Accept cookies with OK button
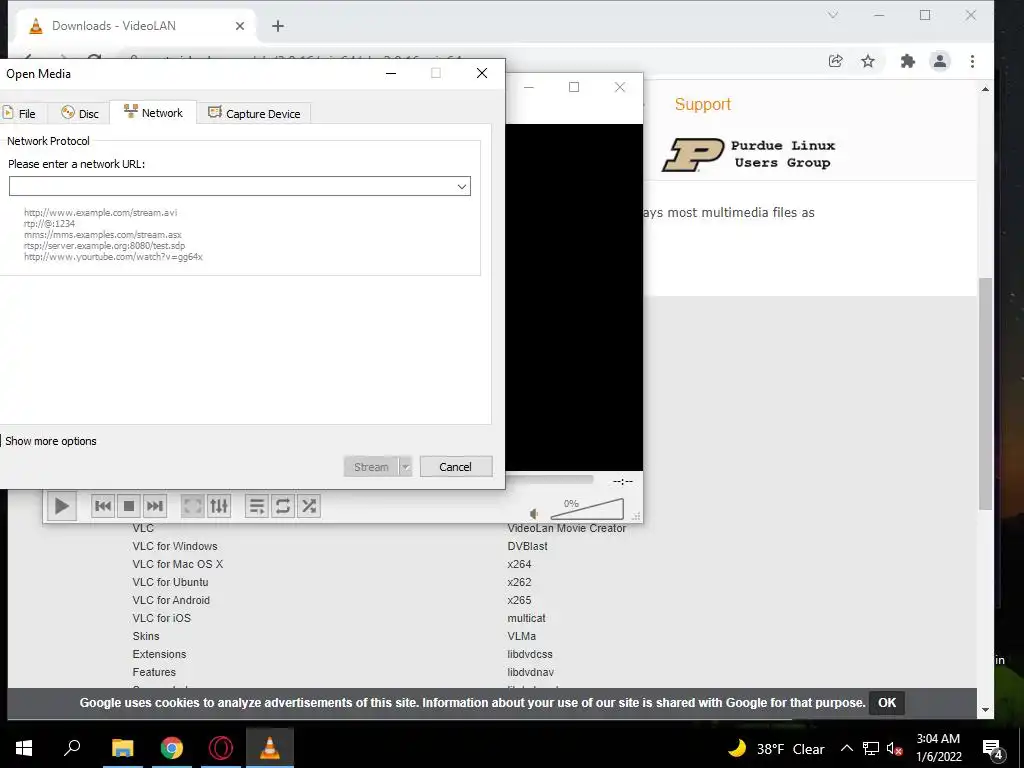 click(887, 703)
